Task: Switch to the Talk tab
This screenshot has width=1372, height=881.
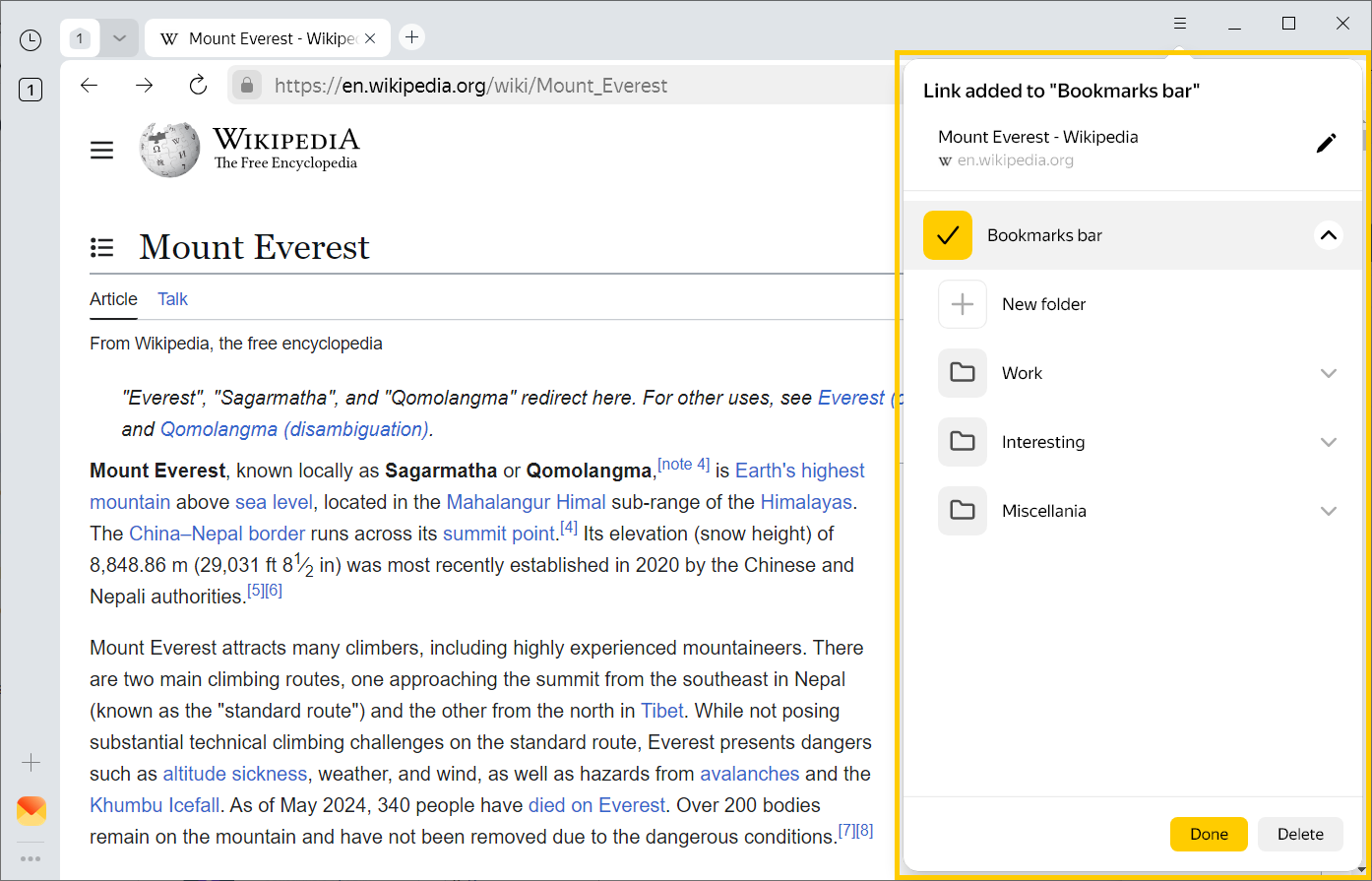Action: (x=172, y=299)
